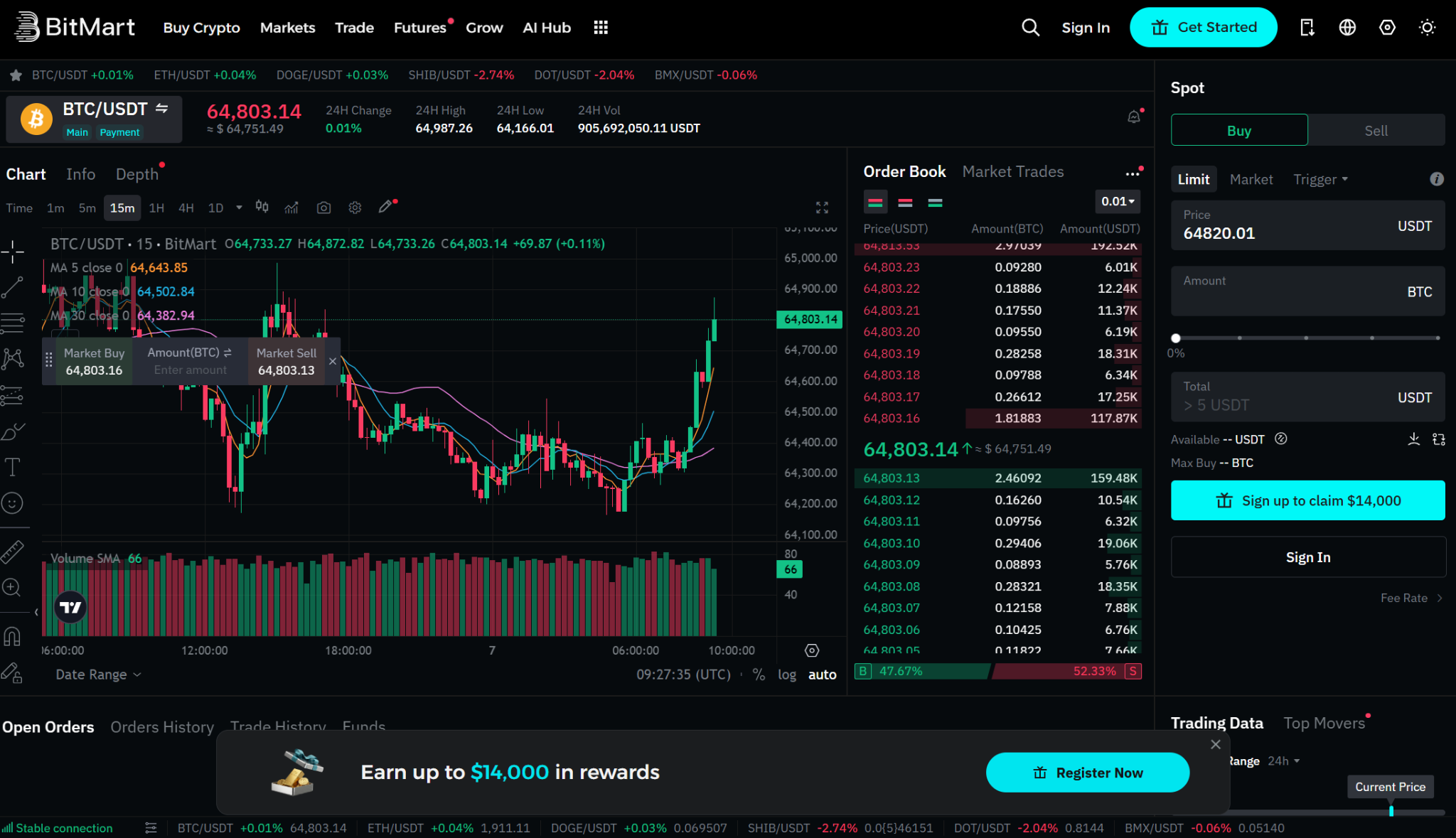Toggle the magnet snapping mode
The height and width of the screenshot is (838, 1456).
pos(12,636)
